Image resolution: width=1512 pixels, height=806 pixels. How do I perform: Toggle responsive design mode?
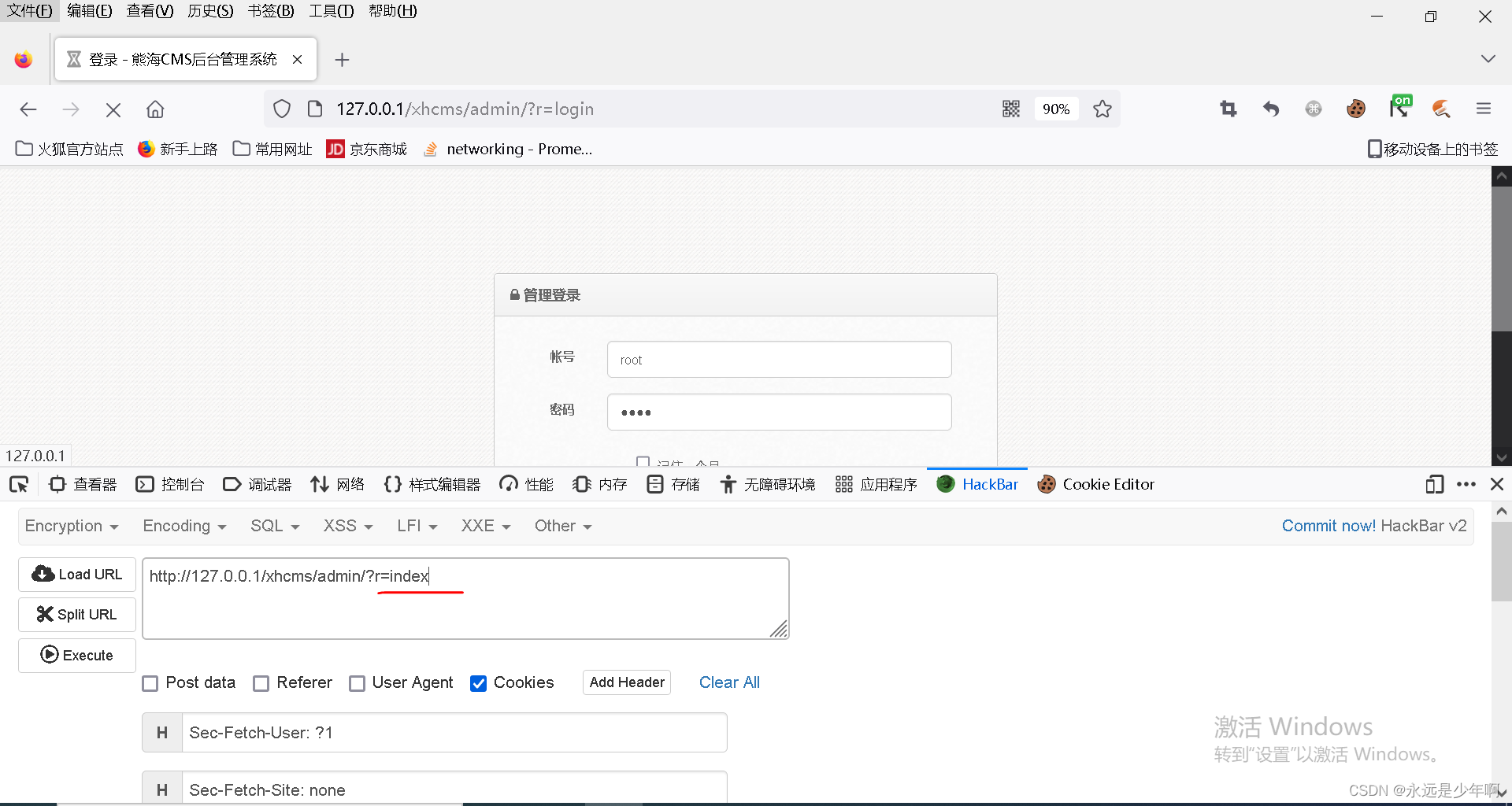[x=1434, y=484]
